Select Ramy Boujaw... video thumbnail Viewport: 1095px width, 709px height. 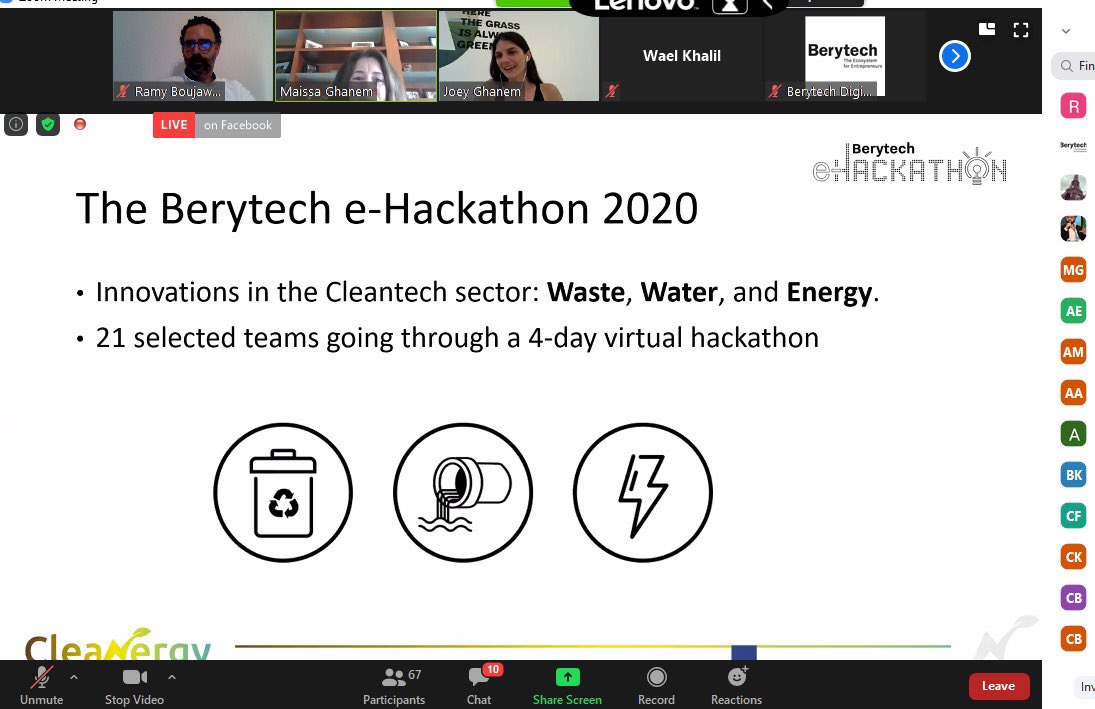(193, 56)
